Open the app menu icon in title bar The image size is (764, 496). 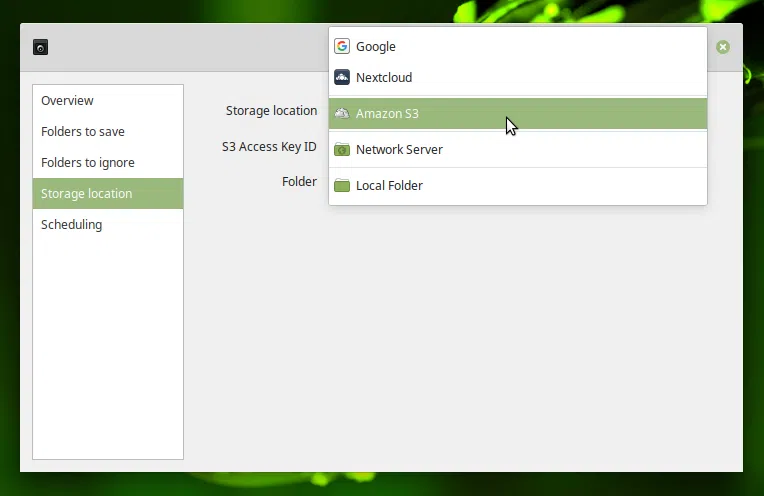point(40,47)
